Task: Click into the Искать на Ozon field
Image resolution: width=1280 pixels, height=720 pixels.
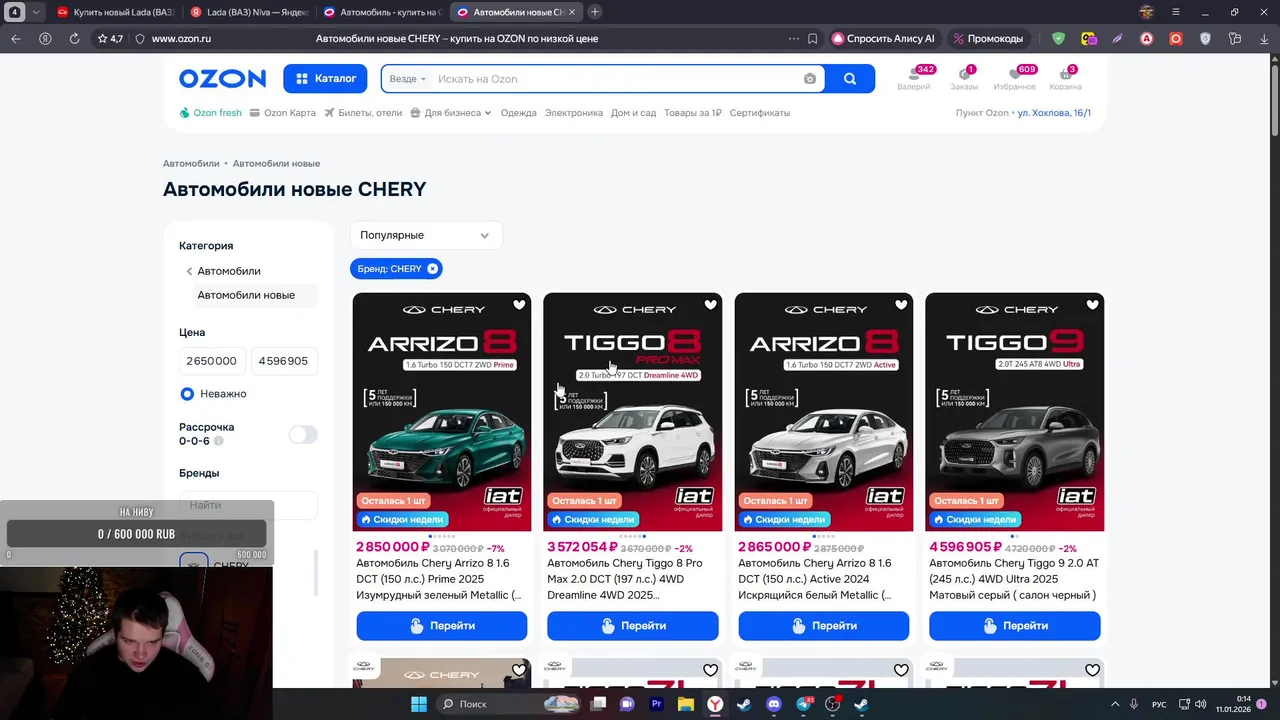Action: tap(615, 79)
